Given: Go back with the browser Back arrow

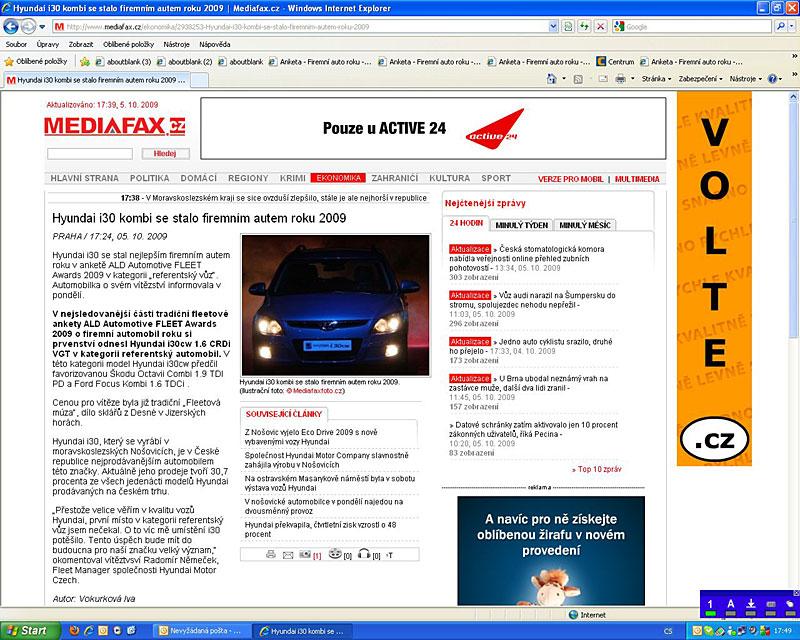Looking at the screenshot, I should pos(11,26).
